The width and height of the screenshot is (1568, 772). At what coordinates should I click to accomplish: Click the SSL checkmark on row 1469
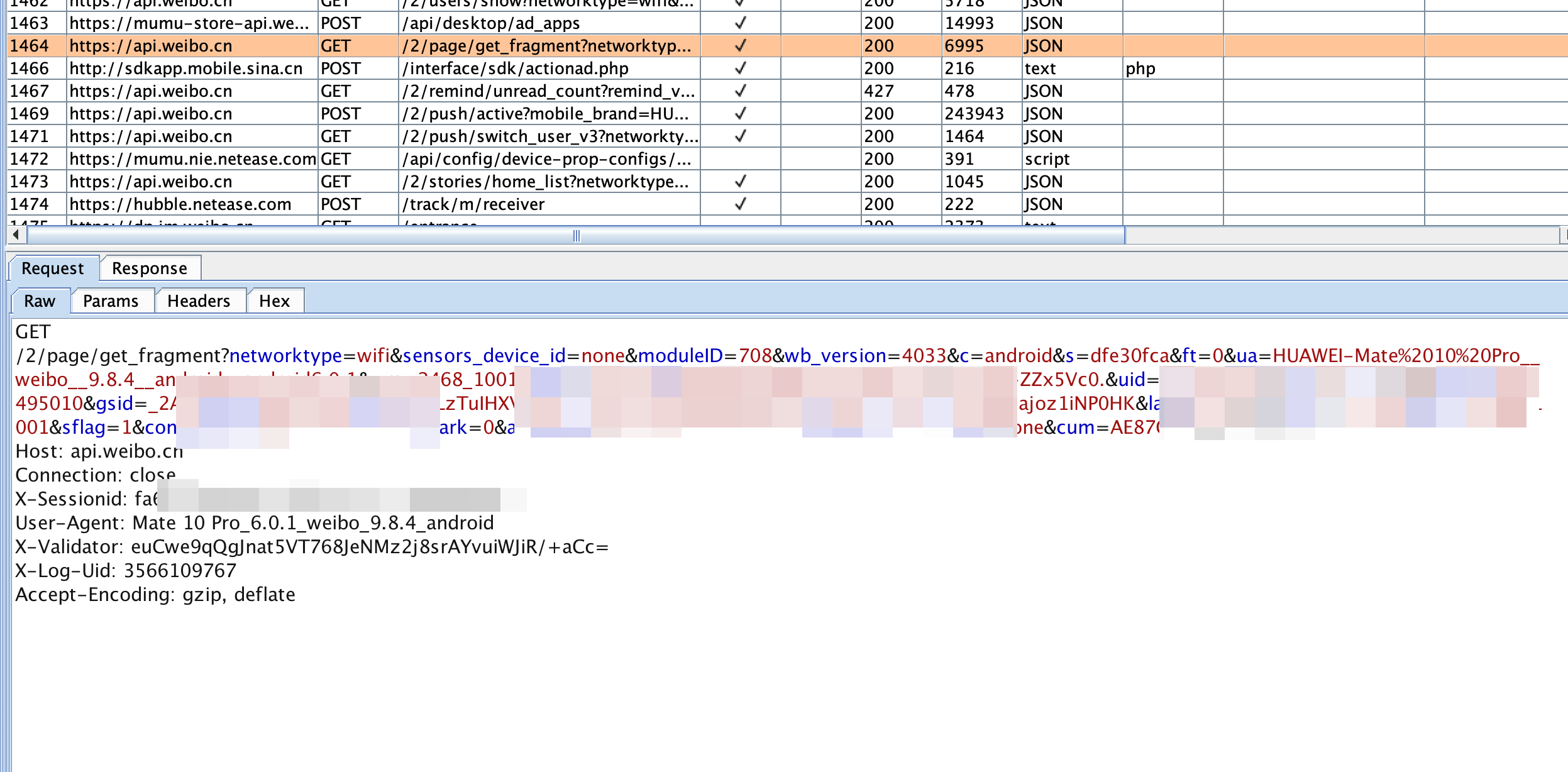pyautogui.click(x=741, y=114)
